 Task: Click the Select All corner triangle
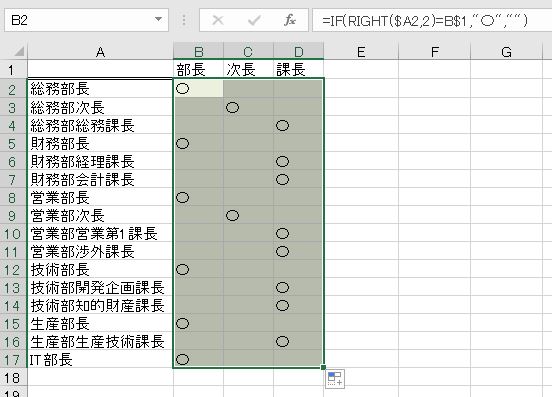(x=19, y=51)
